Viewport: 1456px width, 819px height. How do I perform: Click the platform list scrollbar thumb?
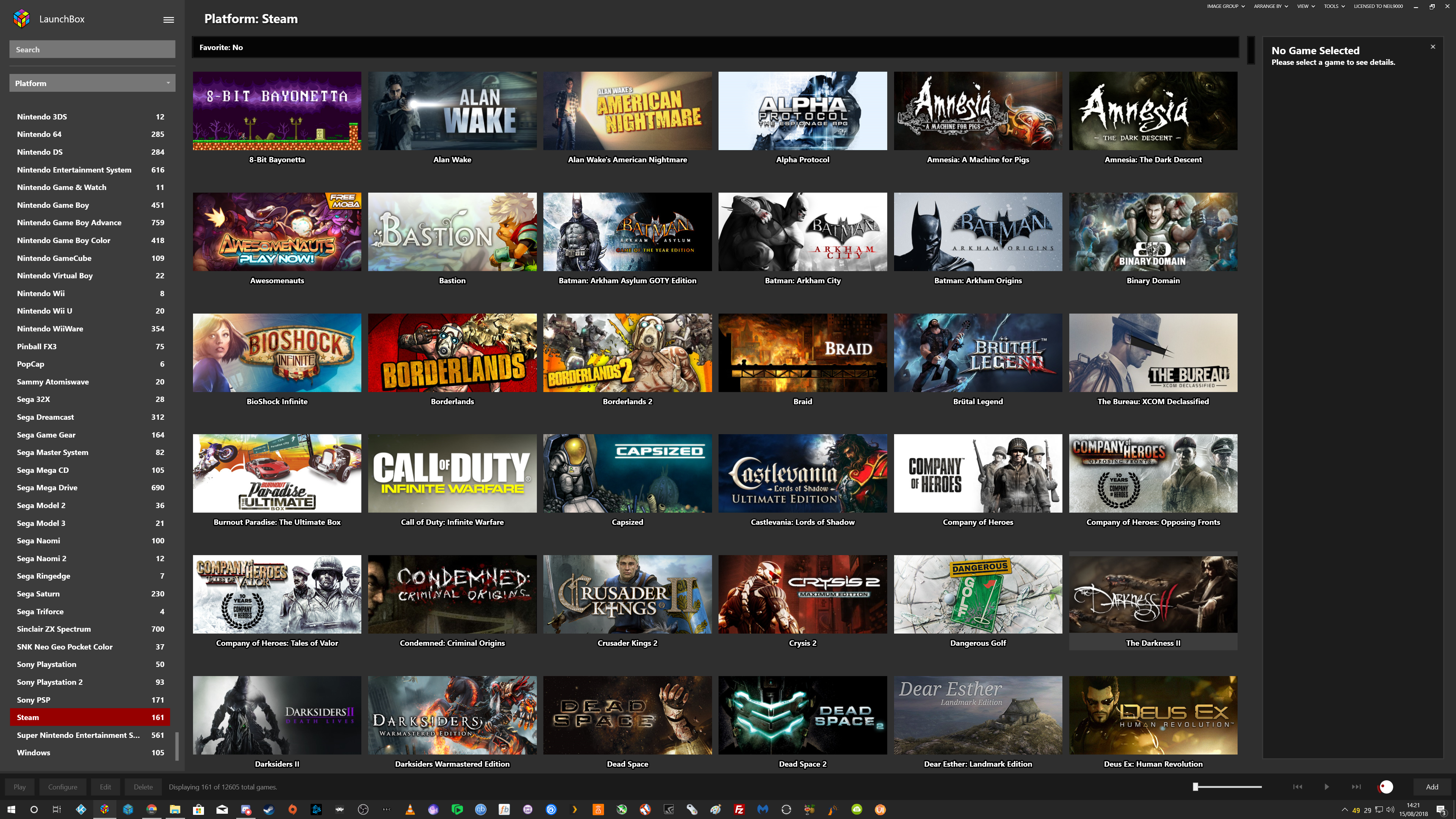177,746
